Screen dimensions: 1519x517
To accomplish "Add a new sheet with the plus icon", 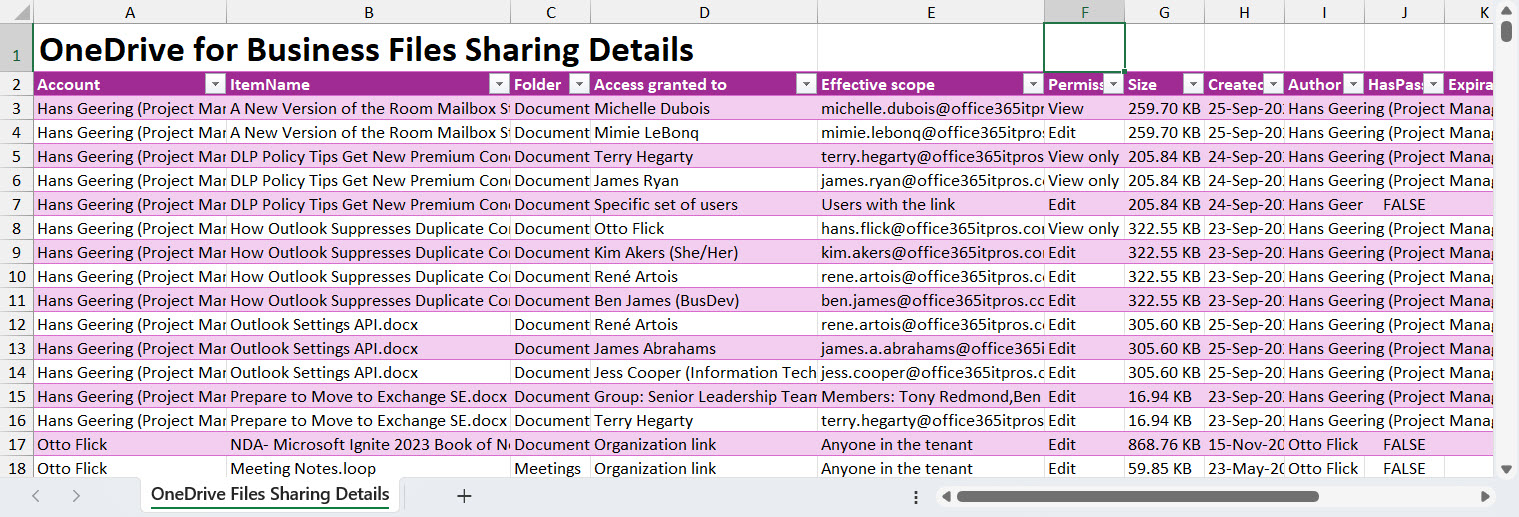I will (464, 496).
